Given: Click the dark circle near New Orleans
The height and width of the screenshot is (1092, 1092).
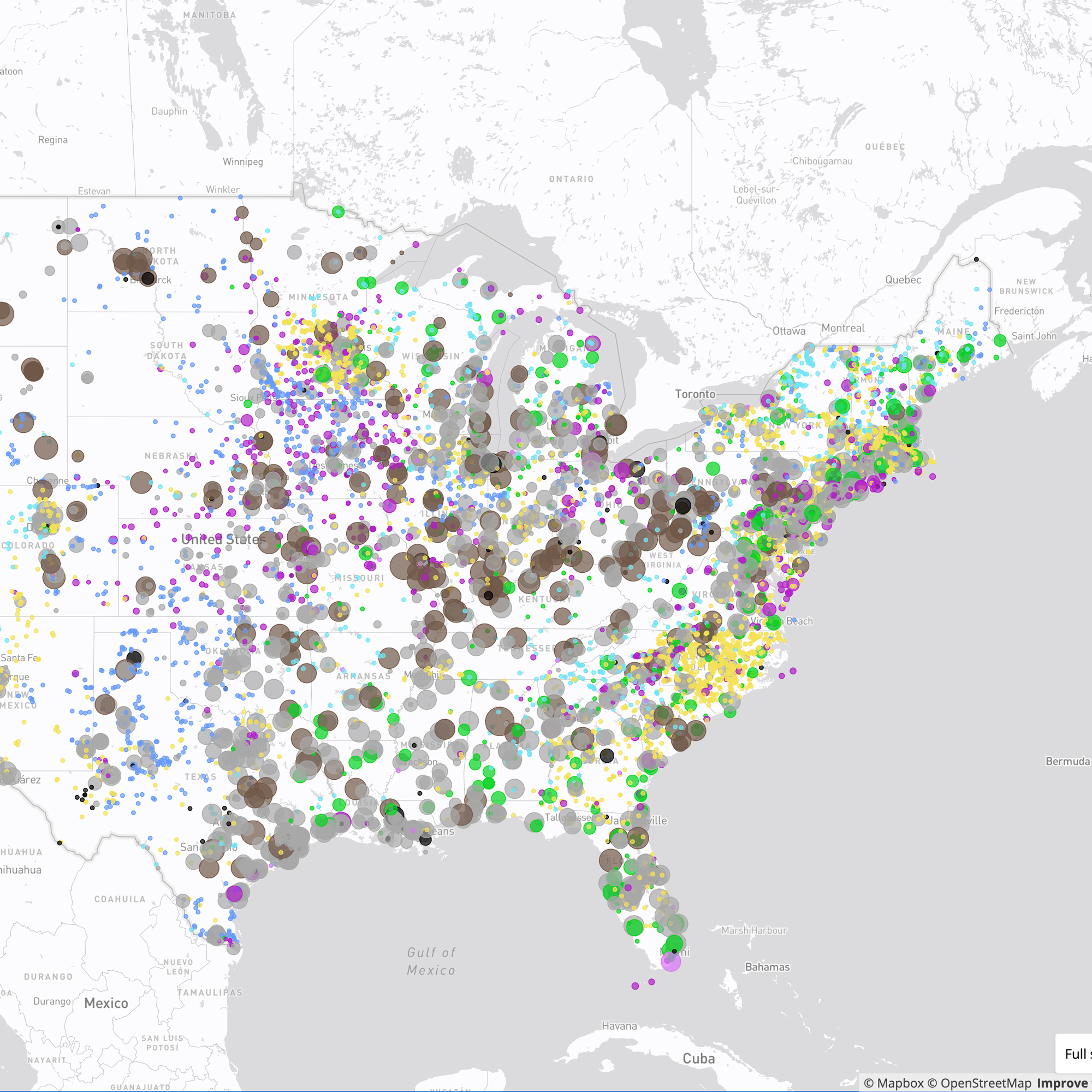Looking at the screenshot, I should coord(427,840).
